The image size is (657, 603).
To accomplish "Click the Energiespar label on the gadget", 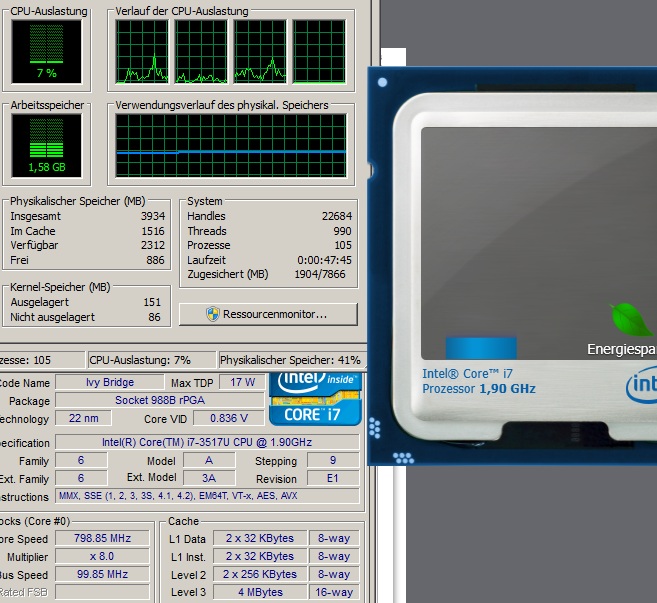I will point(622,349).
